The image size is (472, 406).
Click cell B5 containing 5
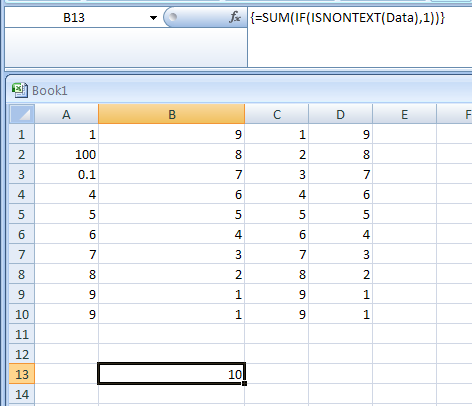coord(172,214)
